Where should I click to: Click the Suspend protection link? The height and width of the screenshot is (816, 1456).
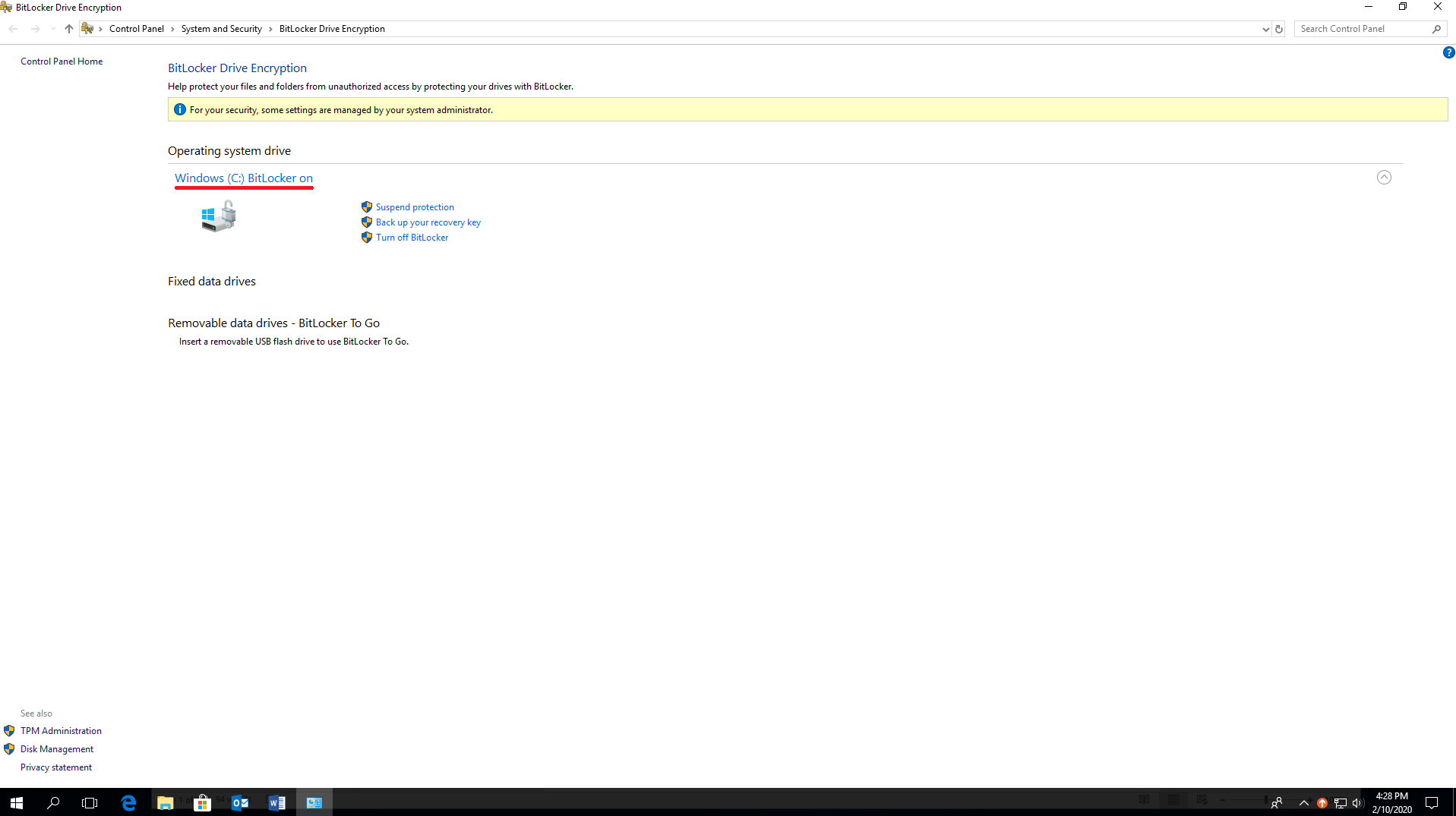click(x=415, y=206)
